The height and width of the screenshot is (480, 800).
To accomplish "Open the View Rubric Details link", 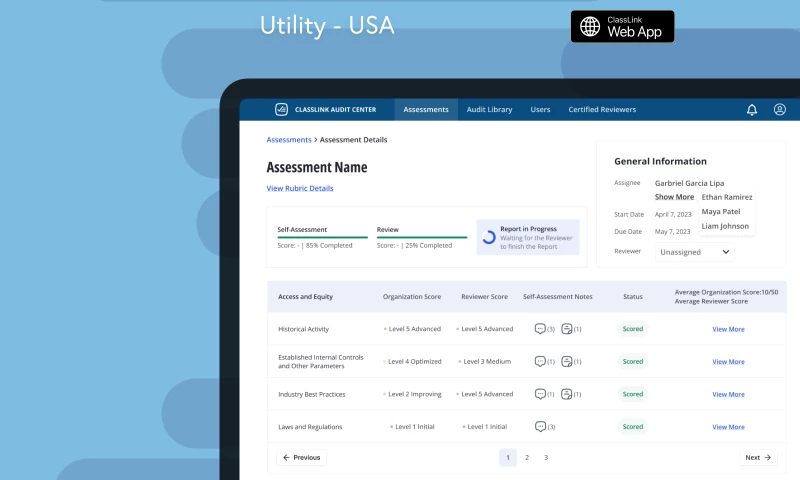I will [300, 188].
